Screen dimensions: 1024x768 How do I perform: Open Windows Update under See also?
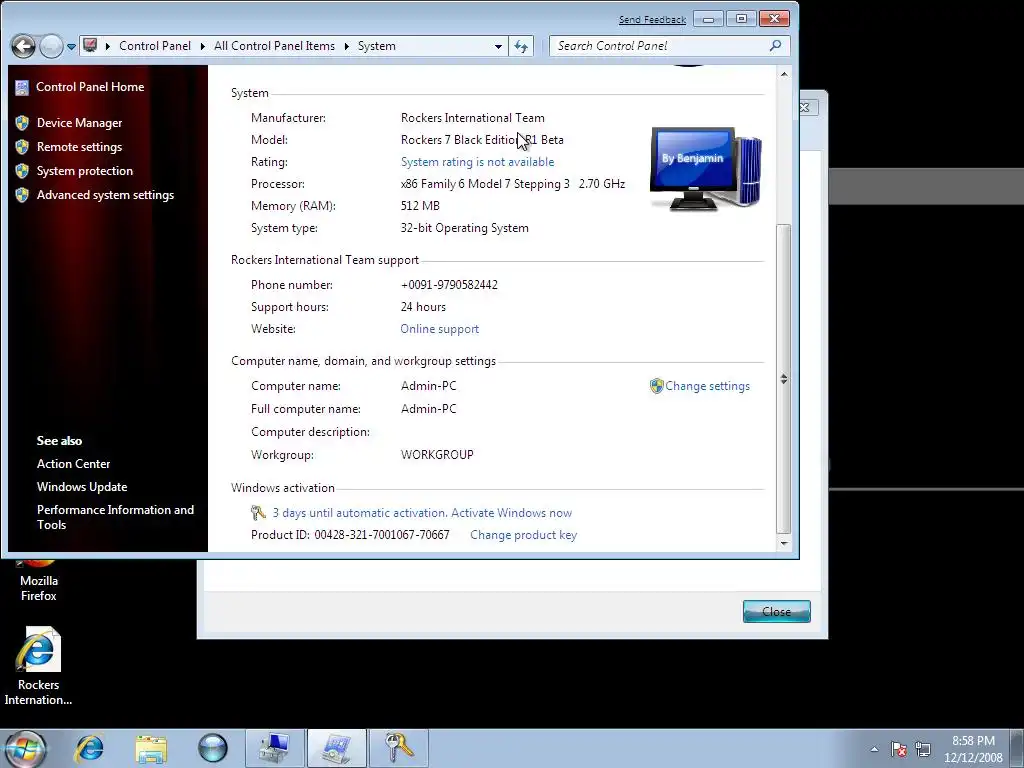(x=82, y=487)
